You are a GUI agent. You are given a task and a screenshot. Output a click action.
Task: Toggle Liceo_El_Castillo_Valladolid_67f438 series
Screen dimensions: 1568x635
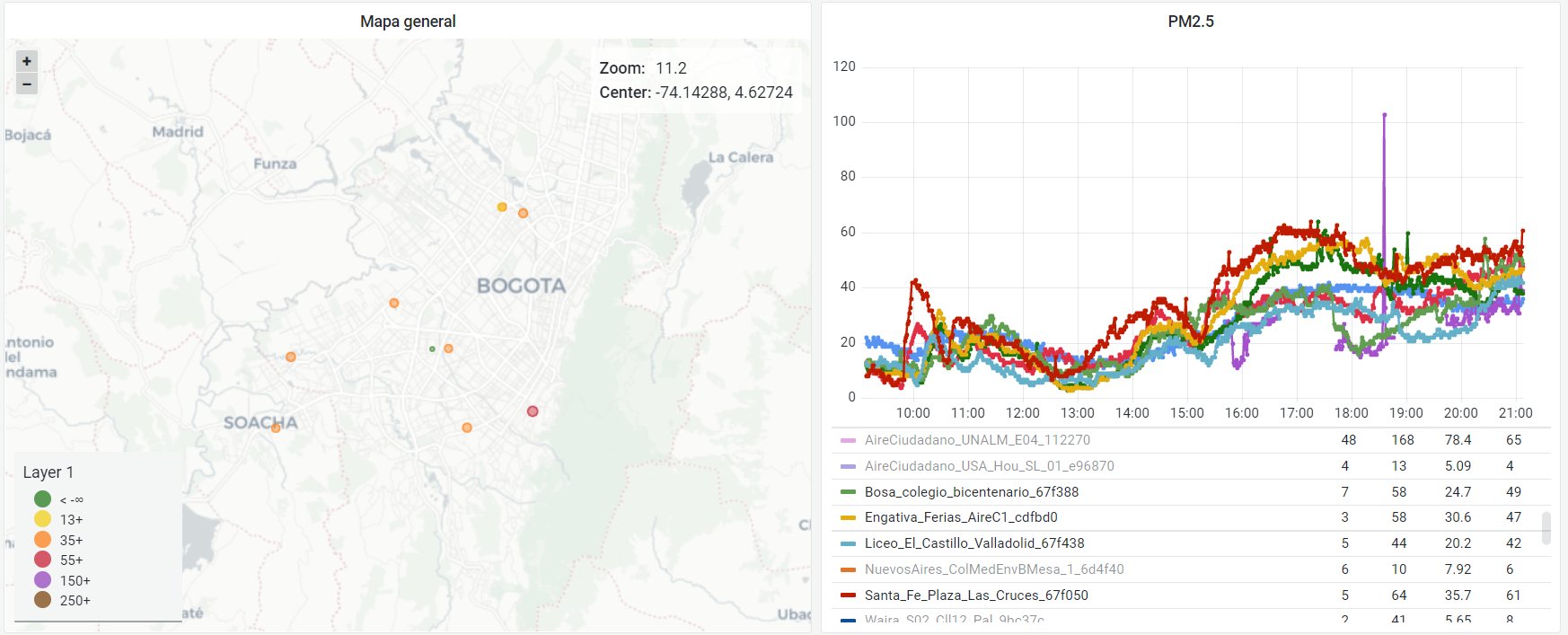pos(974,543)
